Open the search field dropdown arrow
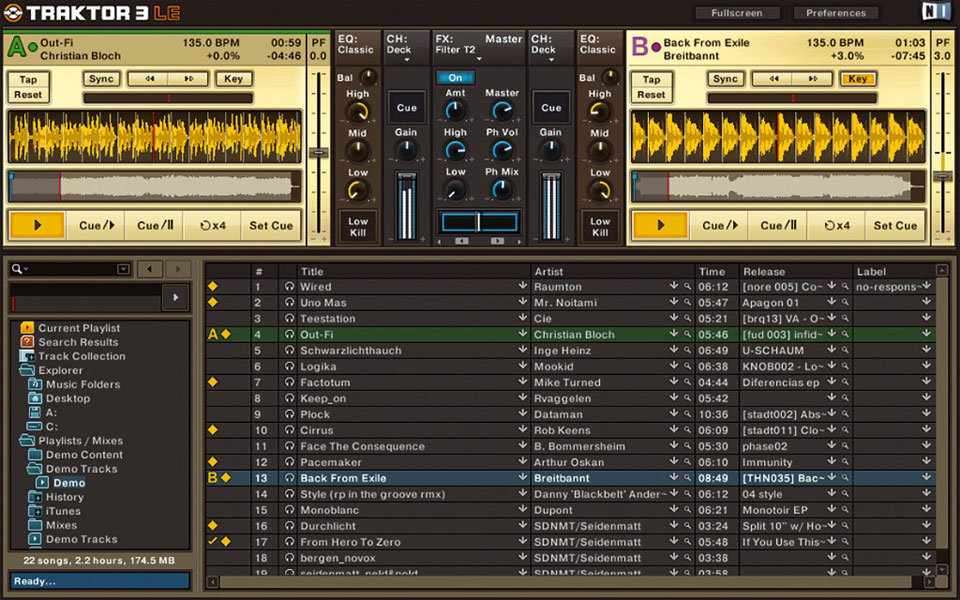 tap(124, 269)
